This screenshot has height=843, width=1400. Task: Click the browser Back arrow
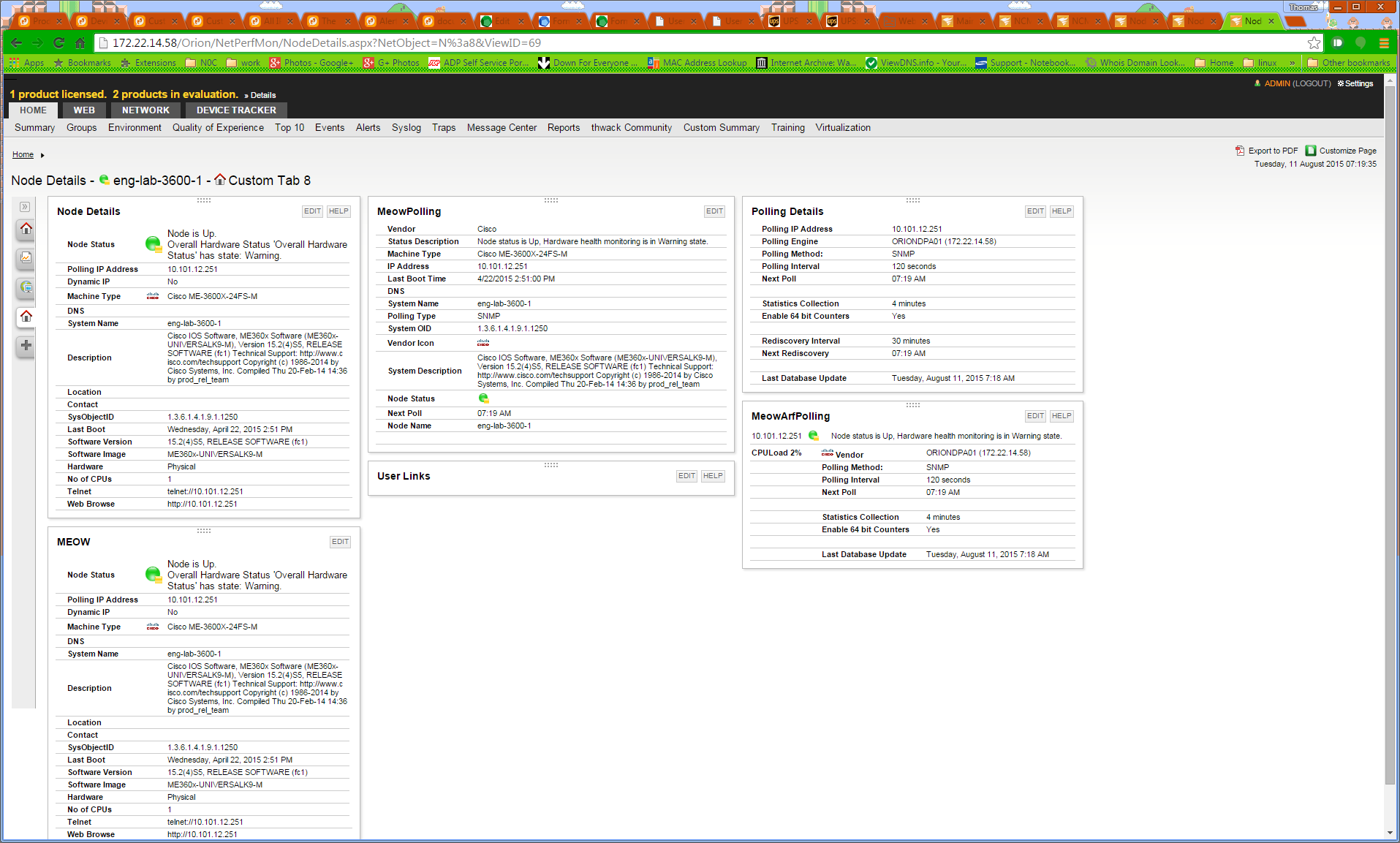(x=16, y=43)
